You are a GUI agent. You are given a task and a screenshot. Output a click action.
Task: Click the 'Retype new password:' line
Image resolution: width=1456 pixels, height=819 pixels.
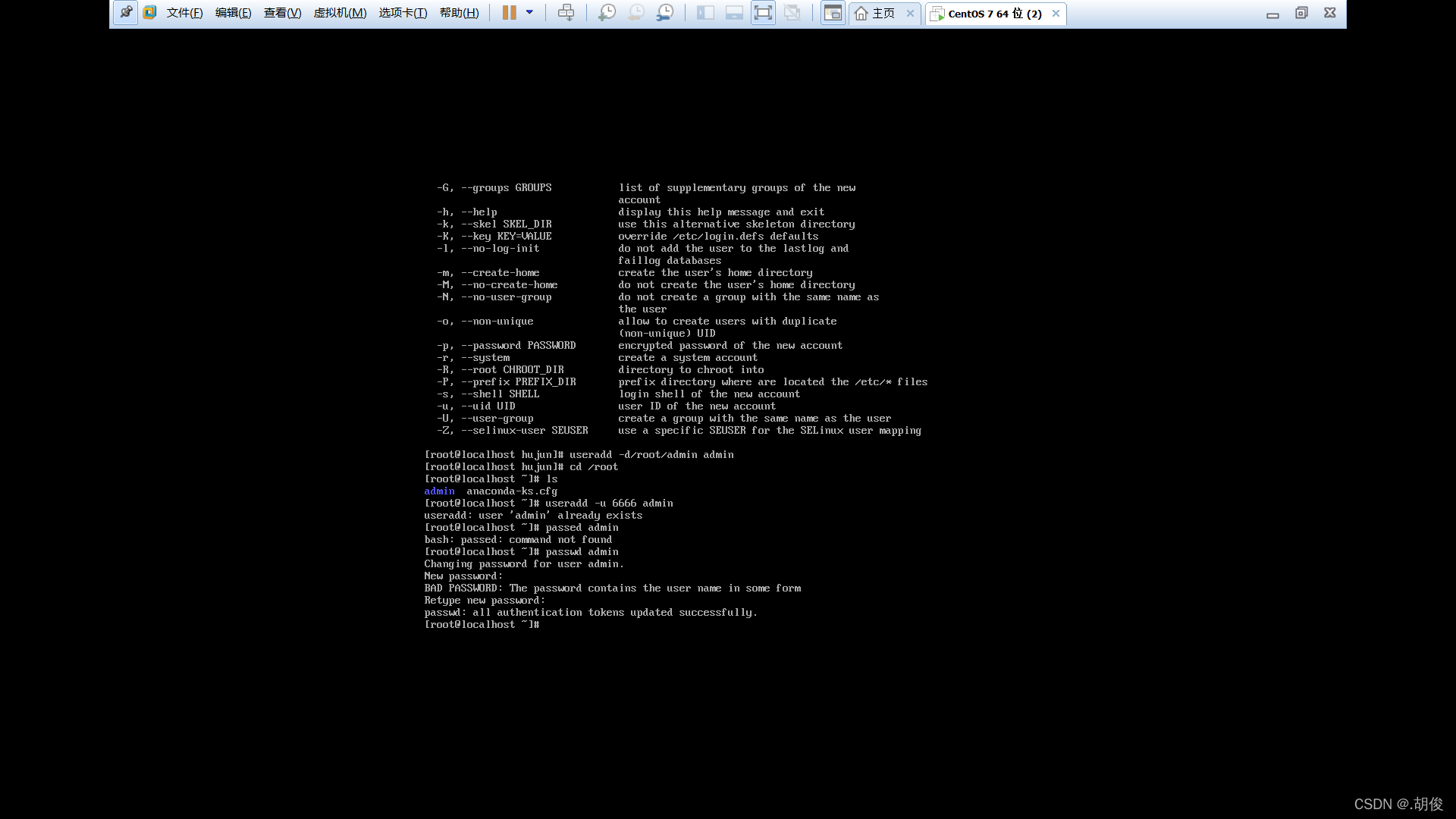click(485, 600)
